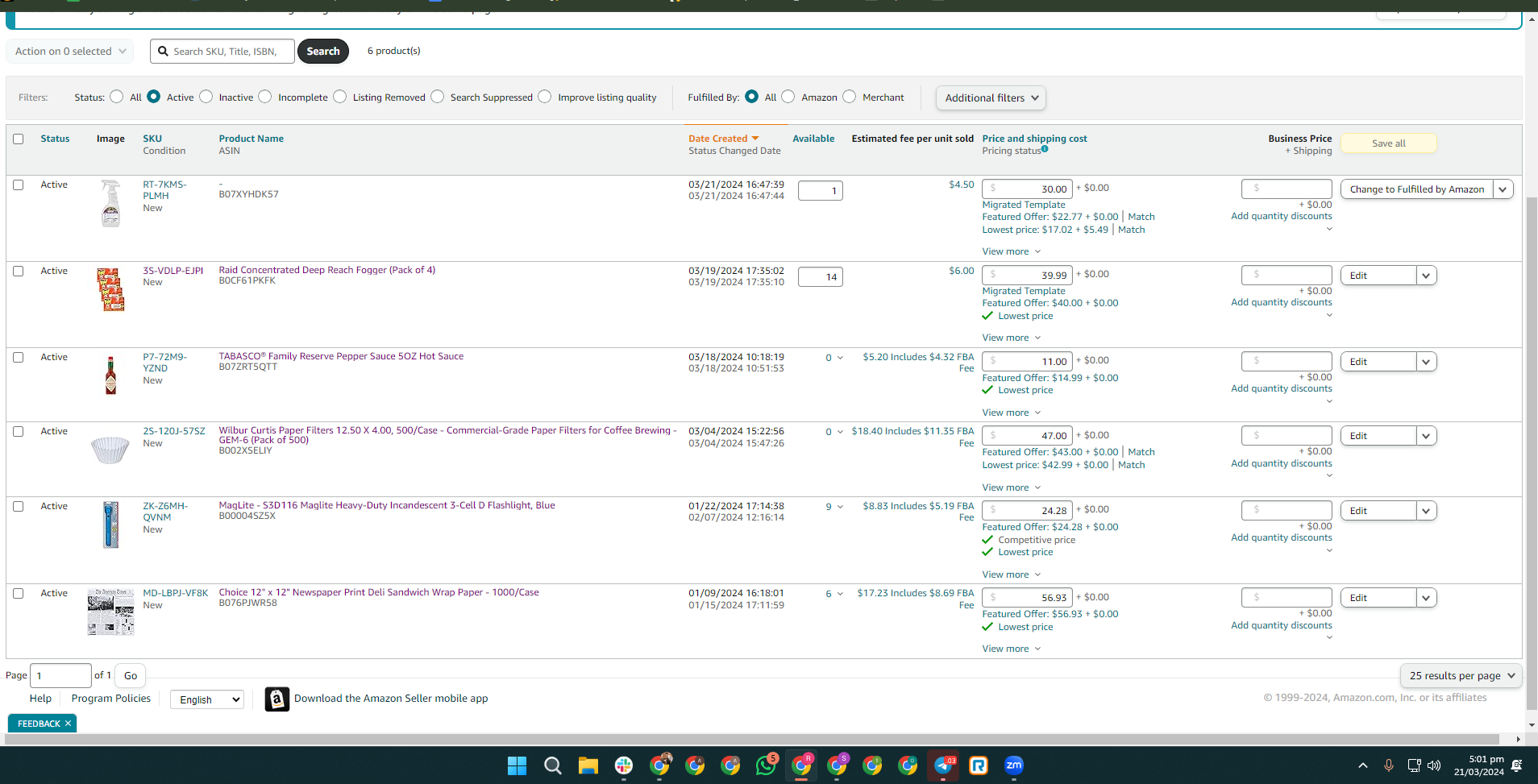Open the Maglite flashlight product thumbnail
The image size is (1538, 784).
(x=110, y=525)
